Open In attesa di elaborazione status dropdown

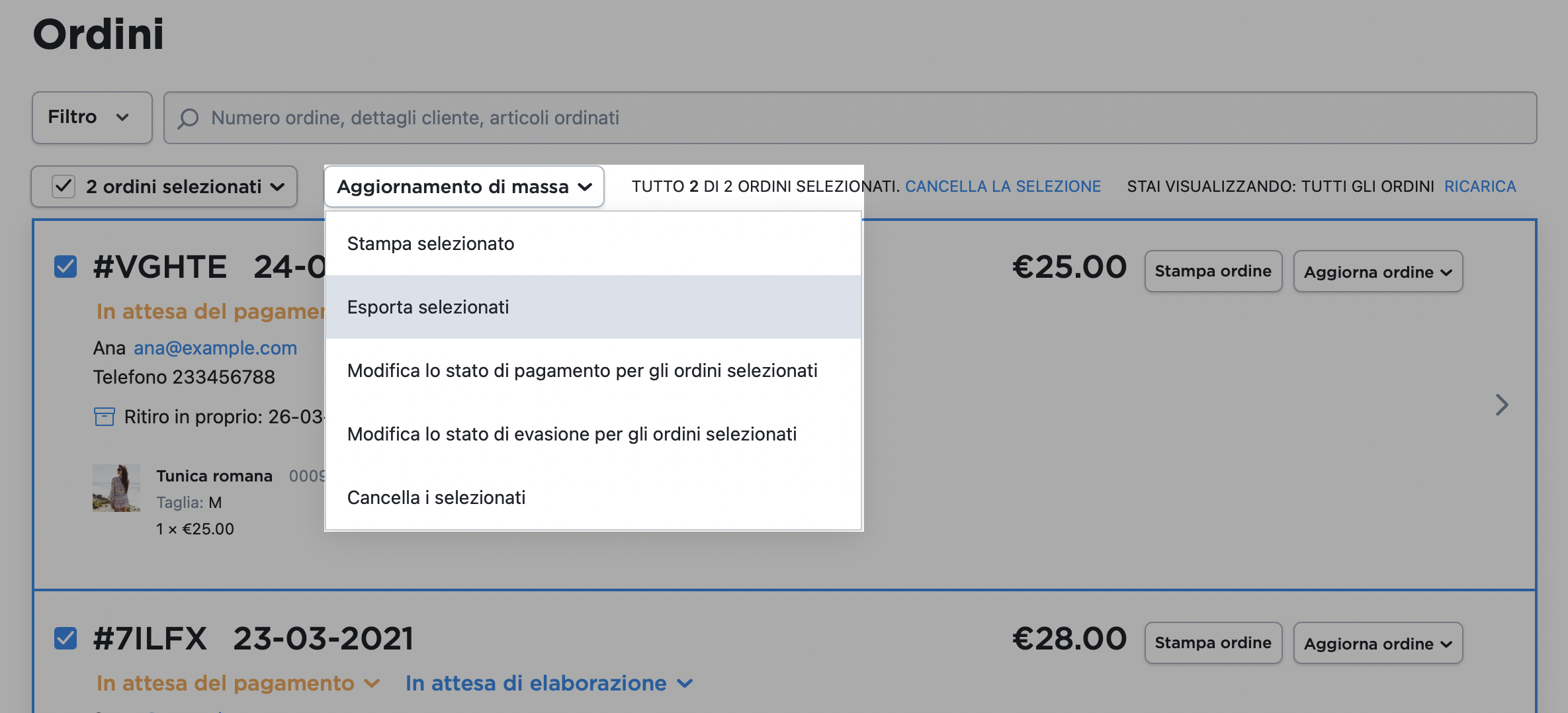549,683
